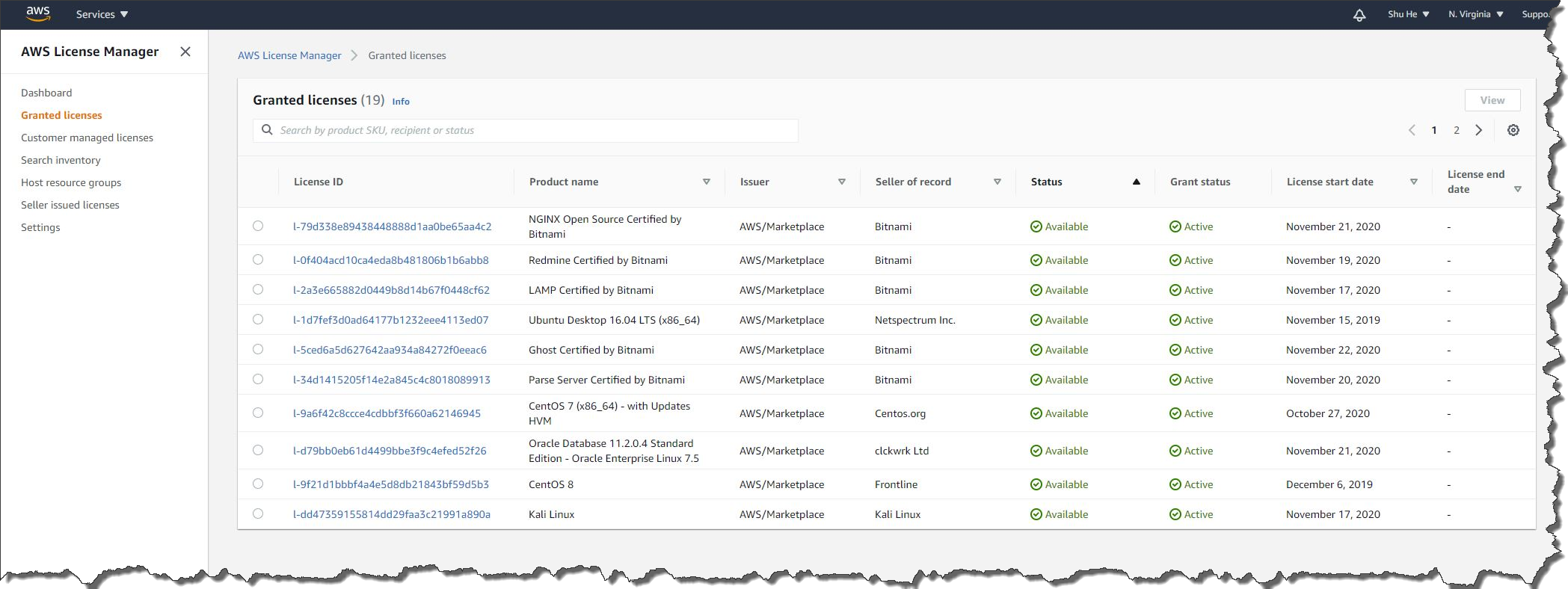Sort by Product name column arrow
1568x589 pixels.
pyautogui.click(x=706, y=182)
